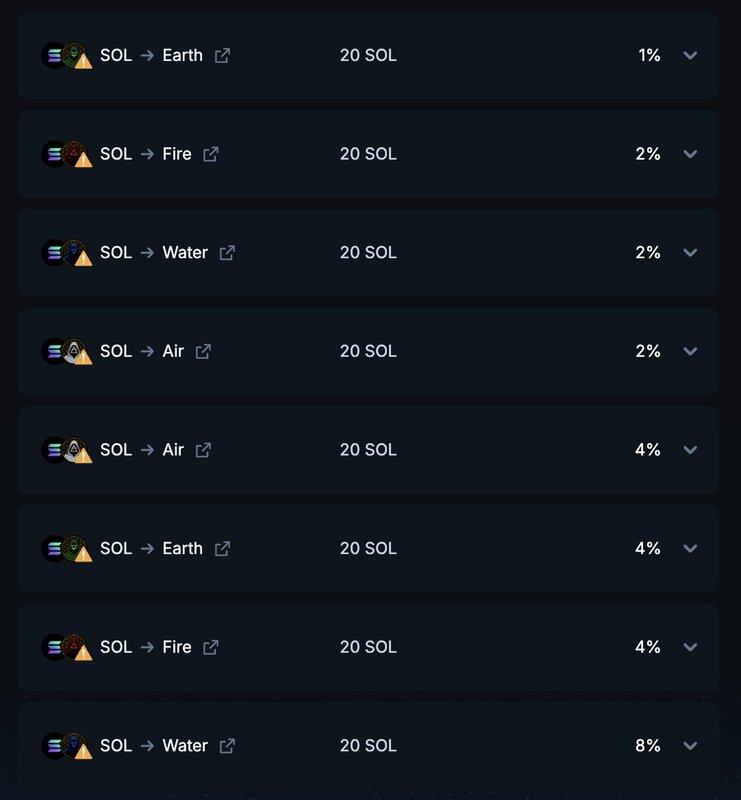The image size is (741, 800).
Task: Click warning triangle on Fire 4% row
Action: click(83, 651)
